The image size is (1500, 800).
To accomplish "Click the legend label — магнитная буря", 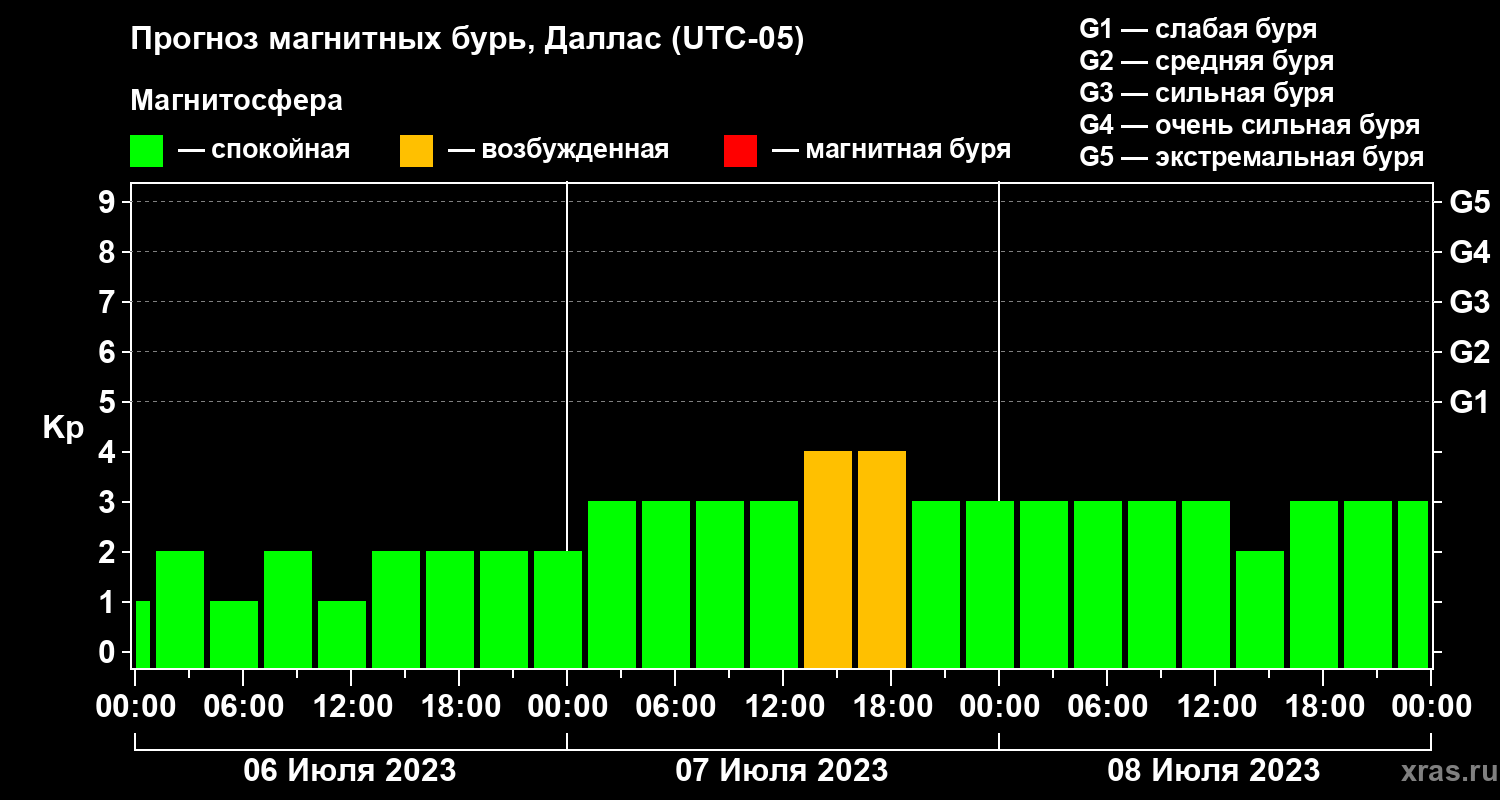I will click(892, 150).
